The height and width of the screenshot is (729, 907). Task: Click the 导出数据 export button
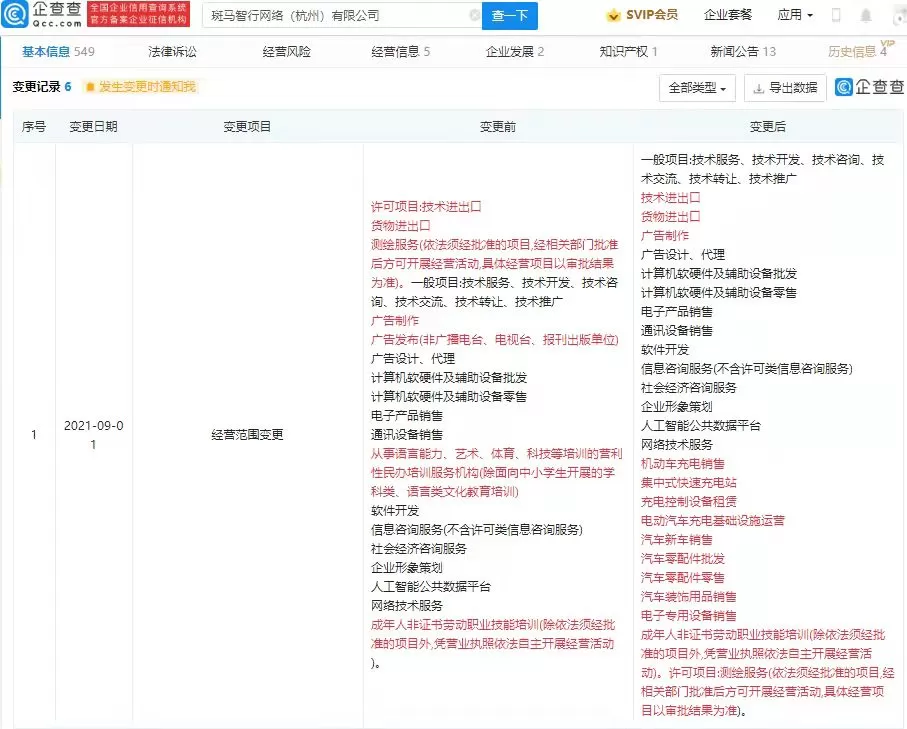(785, 88)
